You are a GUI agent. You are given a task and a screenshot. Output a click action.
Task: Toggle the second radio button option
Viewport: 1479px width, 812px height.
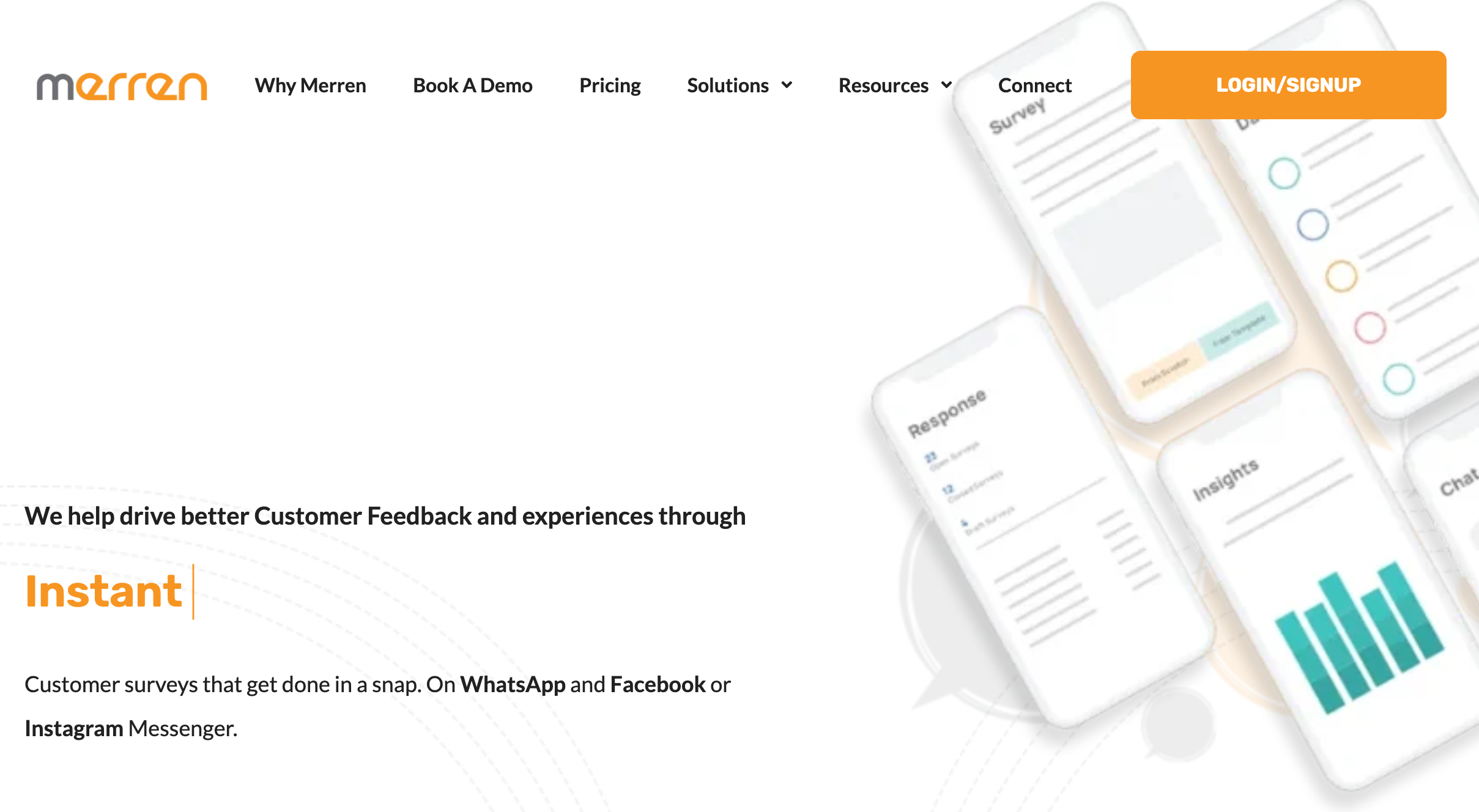point(1313,222)
